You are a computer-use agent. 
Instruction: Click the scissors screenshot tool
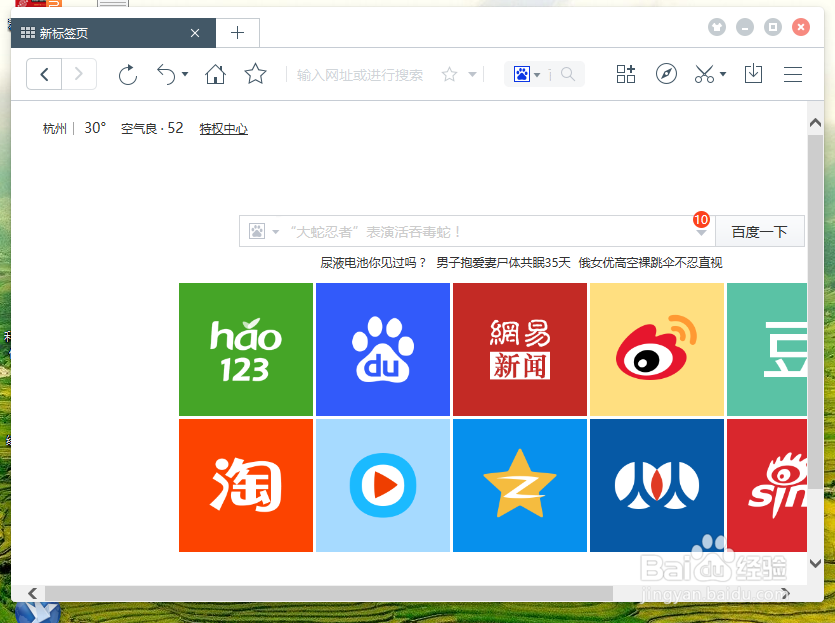pyautogui.click(x=704, y=74)
